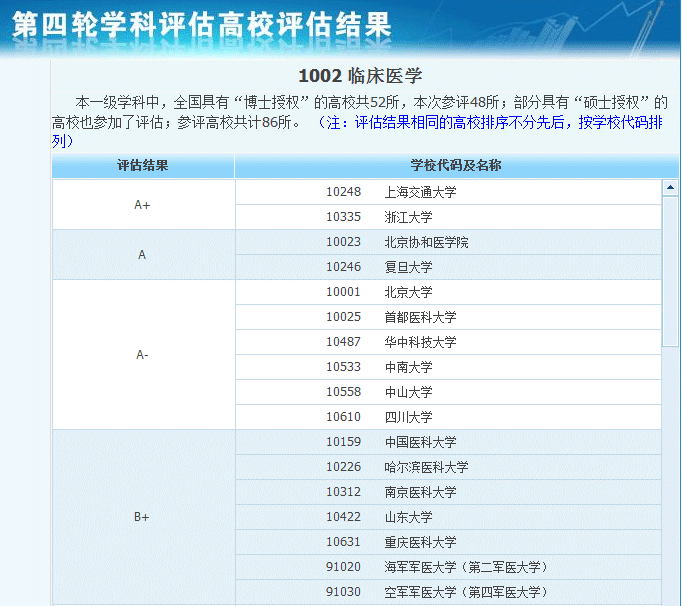682x606 pixels.
Task: Select the row 10248 上海交通大学
Action: (x=448, y=192)
